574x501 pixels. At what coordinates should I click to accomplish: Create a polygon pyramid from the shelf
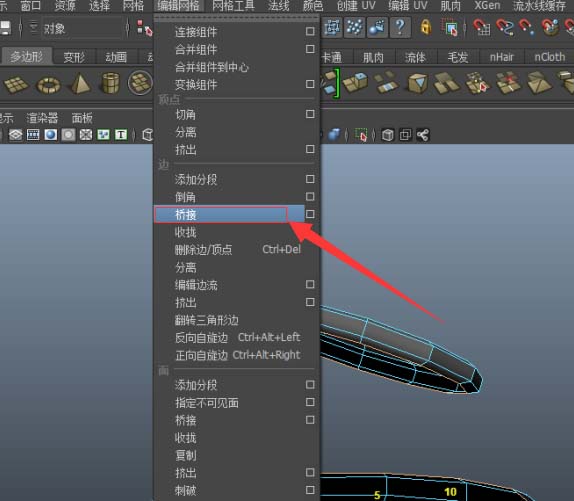pos(80,84)
